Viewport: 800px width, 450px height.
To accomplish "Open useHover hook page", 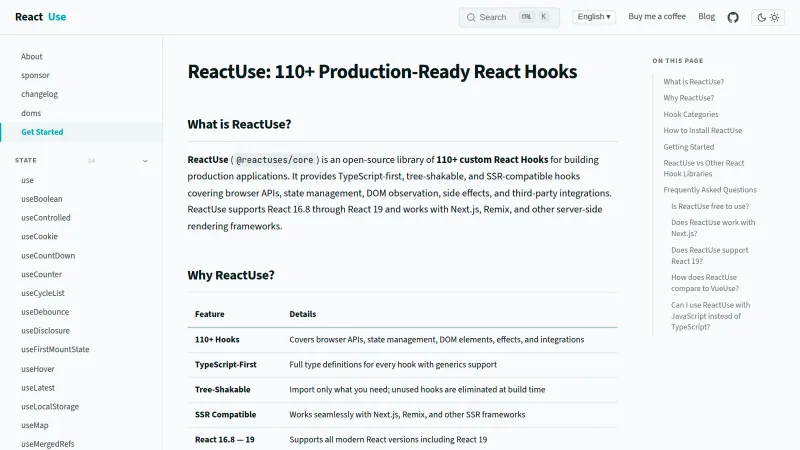I will click(37, 369).
